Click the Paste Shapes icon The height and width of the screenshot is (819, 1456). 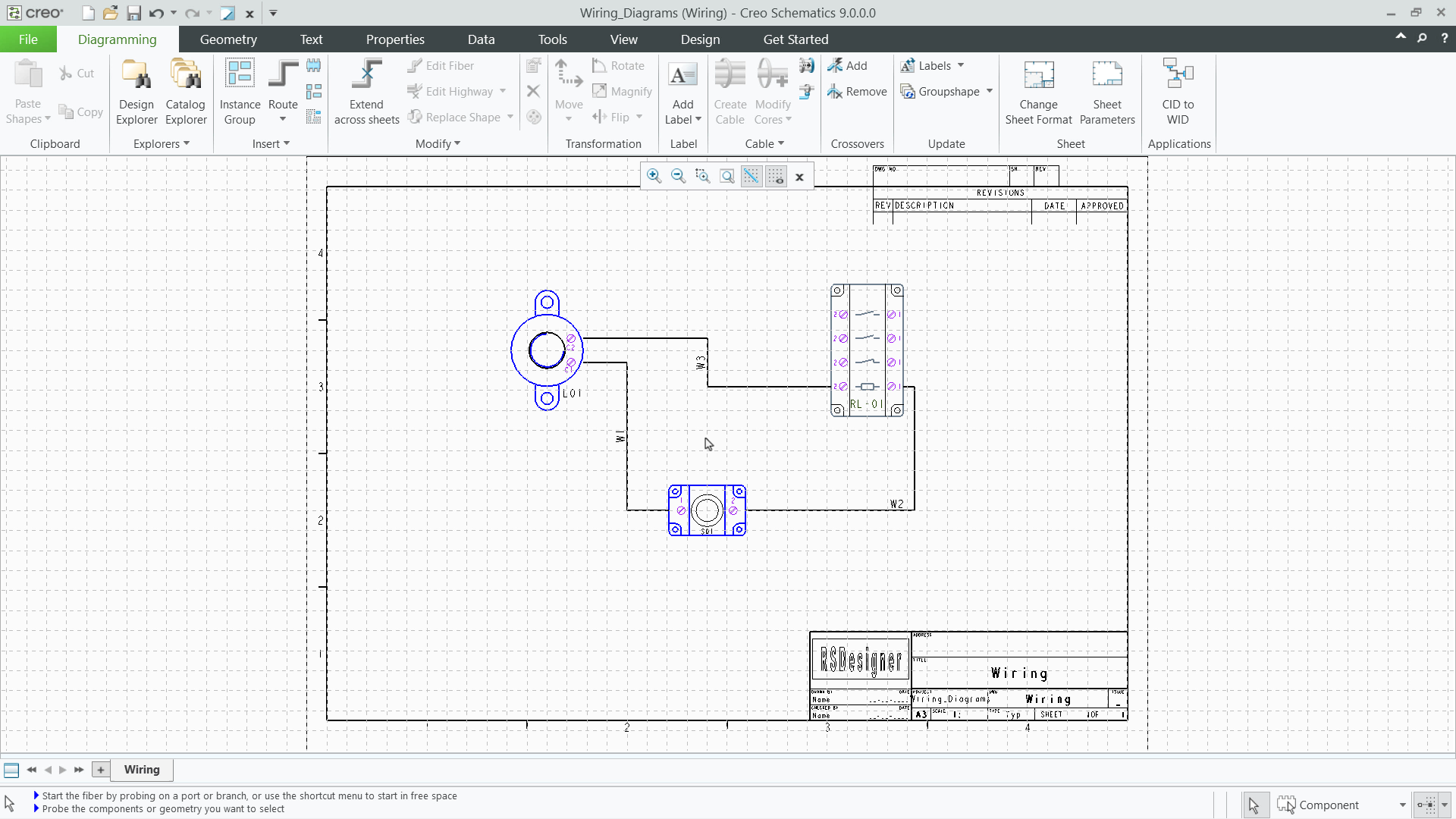click(x=28, y=74)
